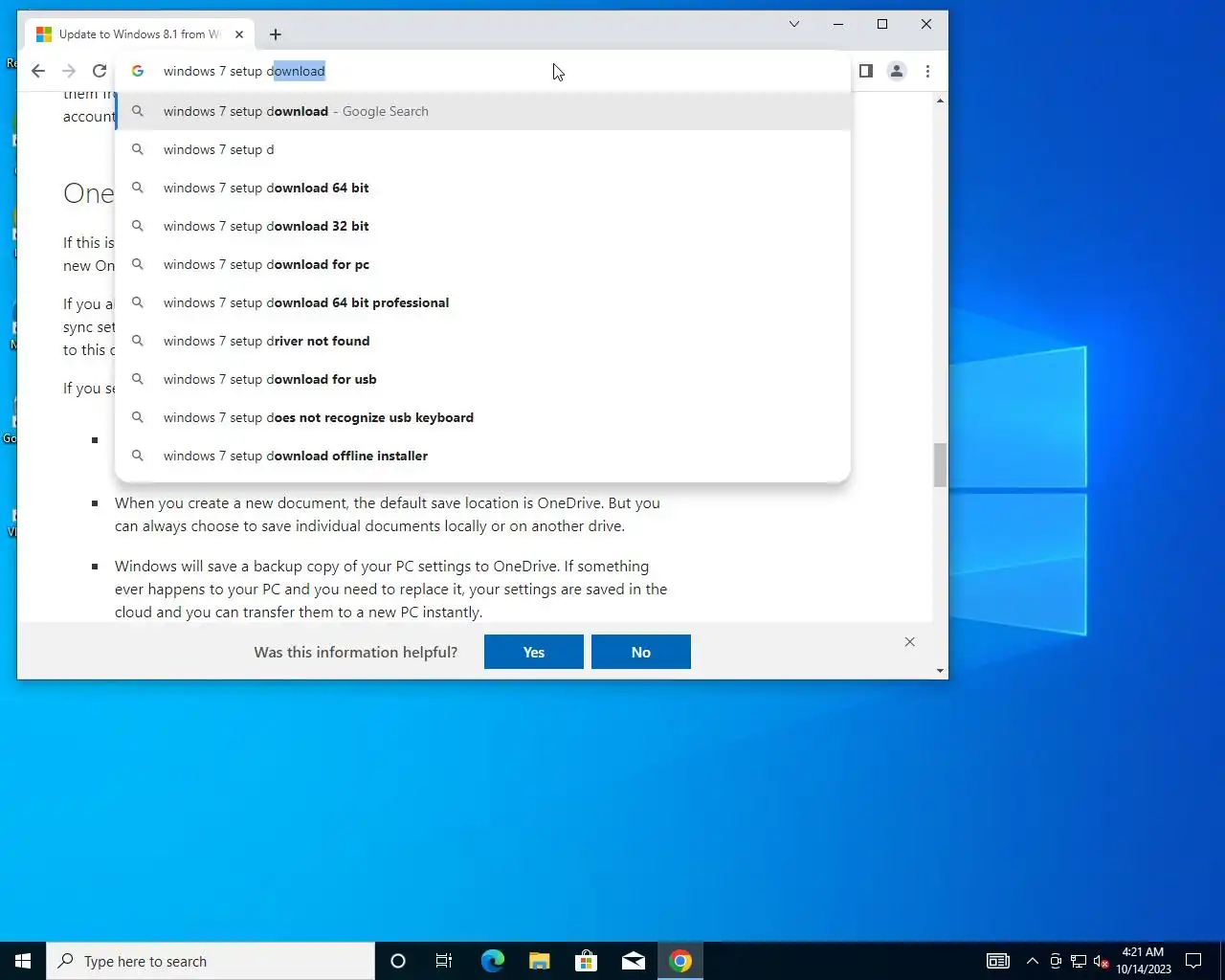
Task: Select suggestion 'does not recognize usb keyboard'
Action: [x=482, y=417]
